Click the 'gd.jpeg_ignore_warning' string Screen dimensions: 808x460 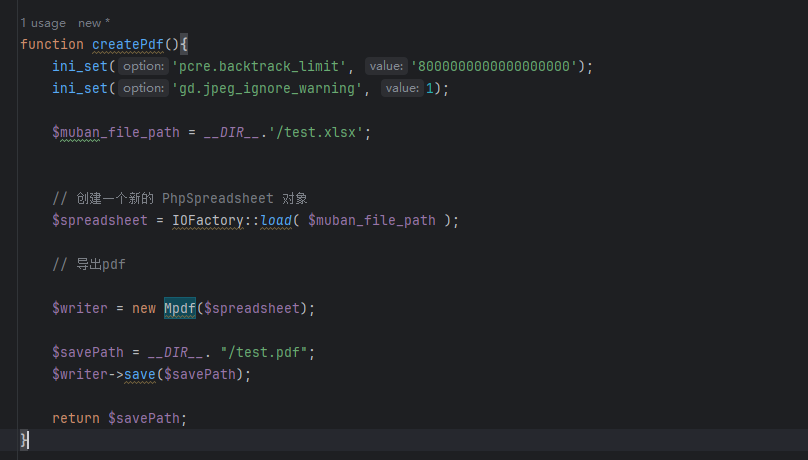click(267, 89)
